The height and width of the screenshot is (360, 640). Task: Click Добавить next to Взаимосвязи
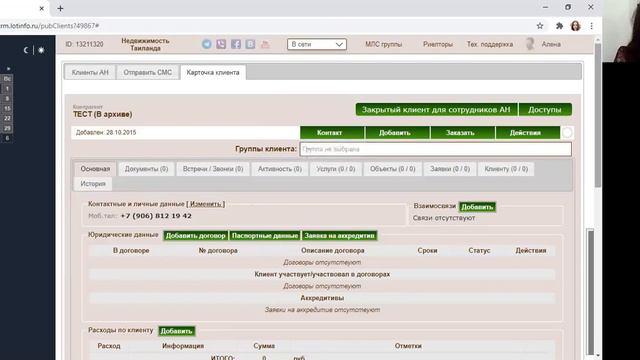(477, 207)
